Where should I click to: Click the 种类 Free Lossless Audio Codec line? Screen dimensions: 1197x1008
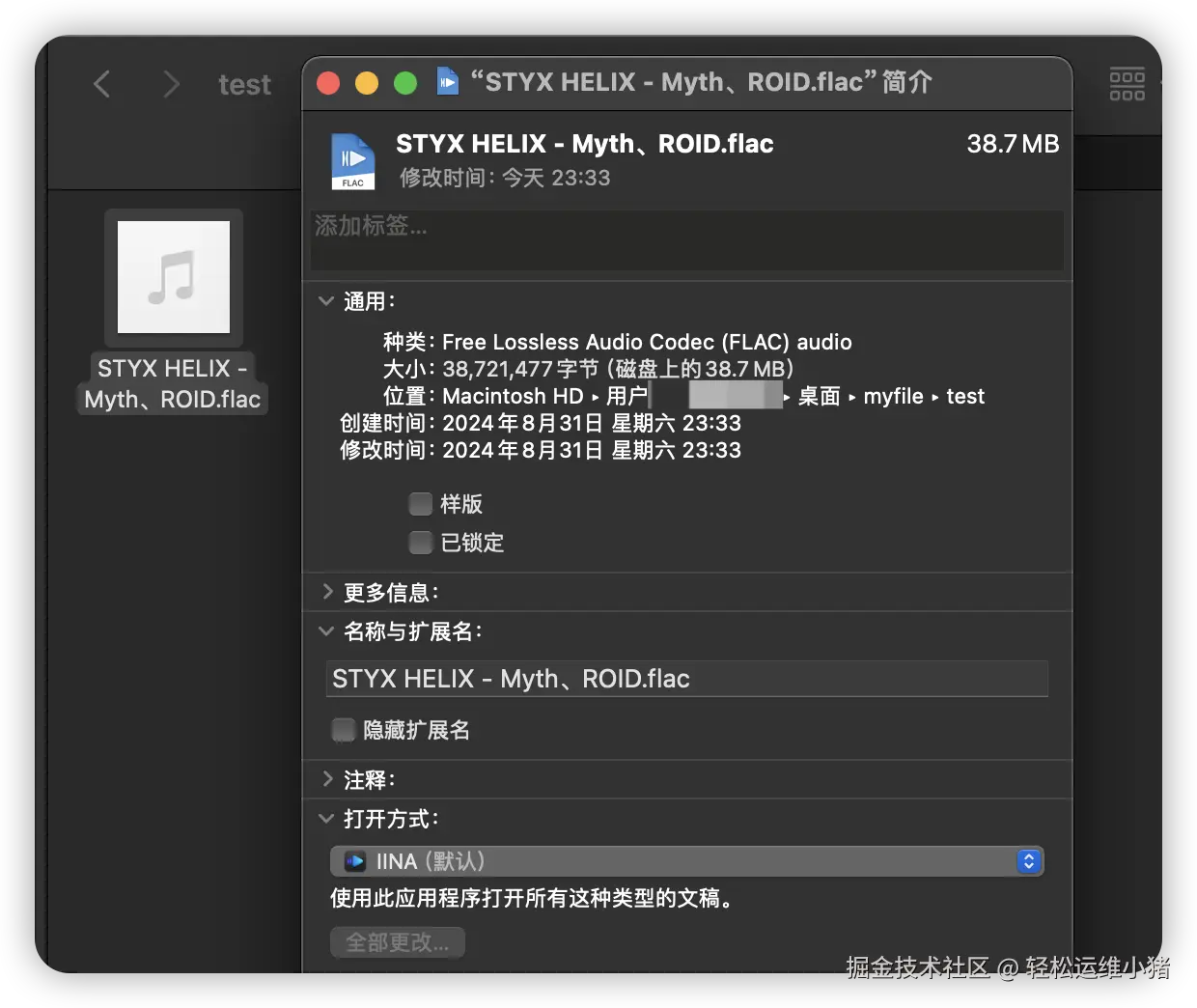pos(618,342)
